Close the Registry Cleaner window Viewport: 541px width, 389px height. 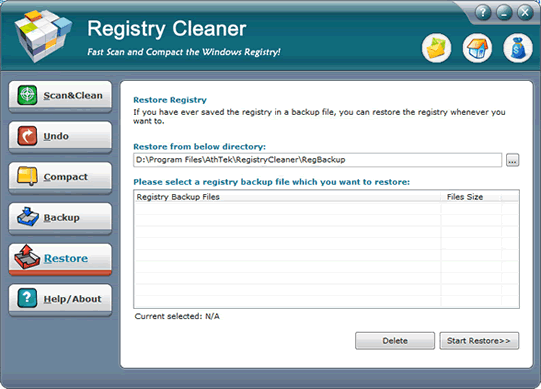(x=525, y=13)
